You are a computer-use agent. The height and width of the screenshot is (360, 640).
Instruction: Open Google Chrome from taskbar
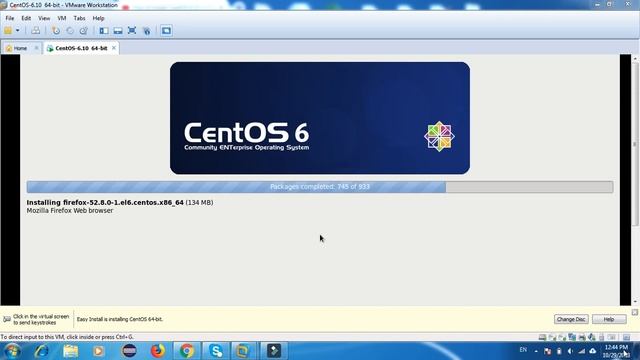tap(187, 351)
